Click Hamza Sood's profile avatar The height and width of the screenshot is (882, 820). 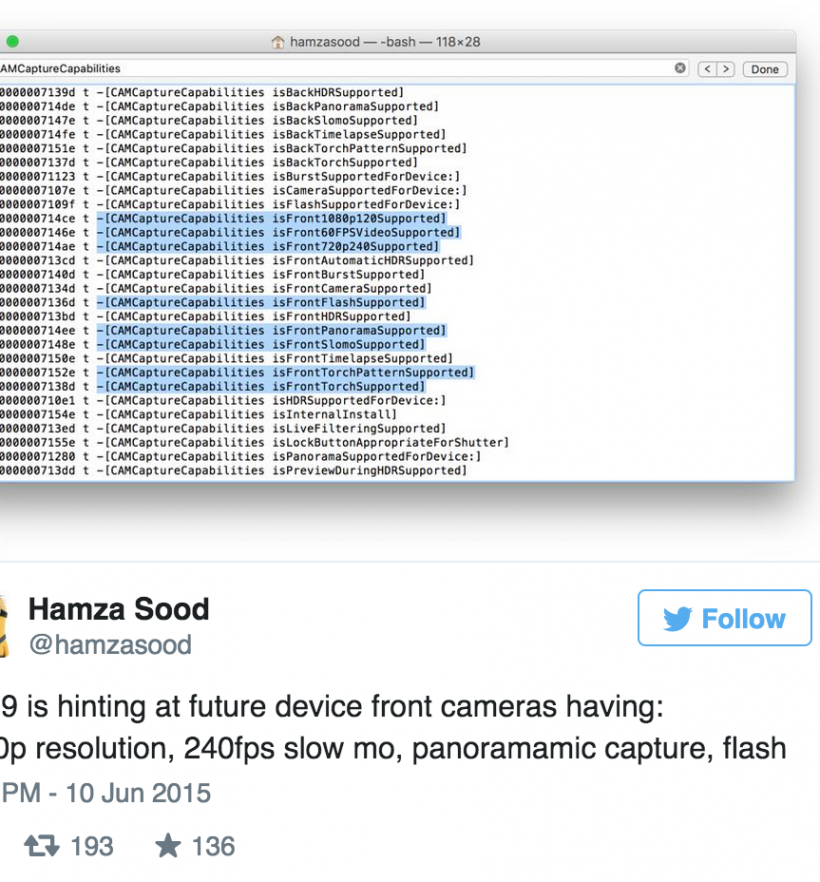click(x=3, y=625)
